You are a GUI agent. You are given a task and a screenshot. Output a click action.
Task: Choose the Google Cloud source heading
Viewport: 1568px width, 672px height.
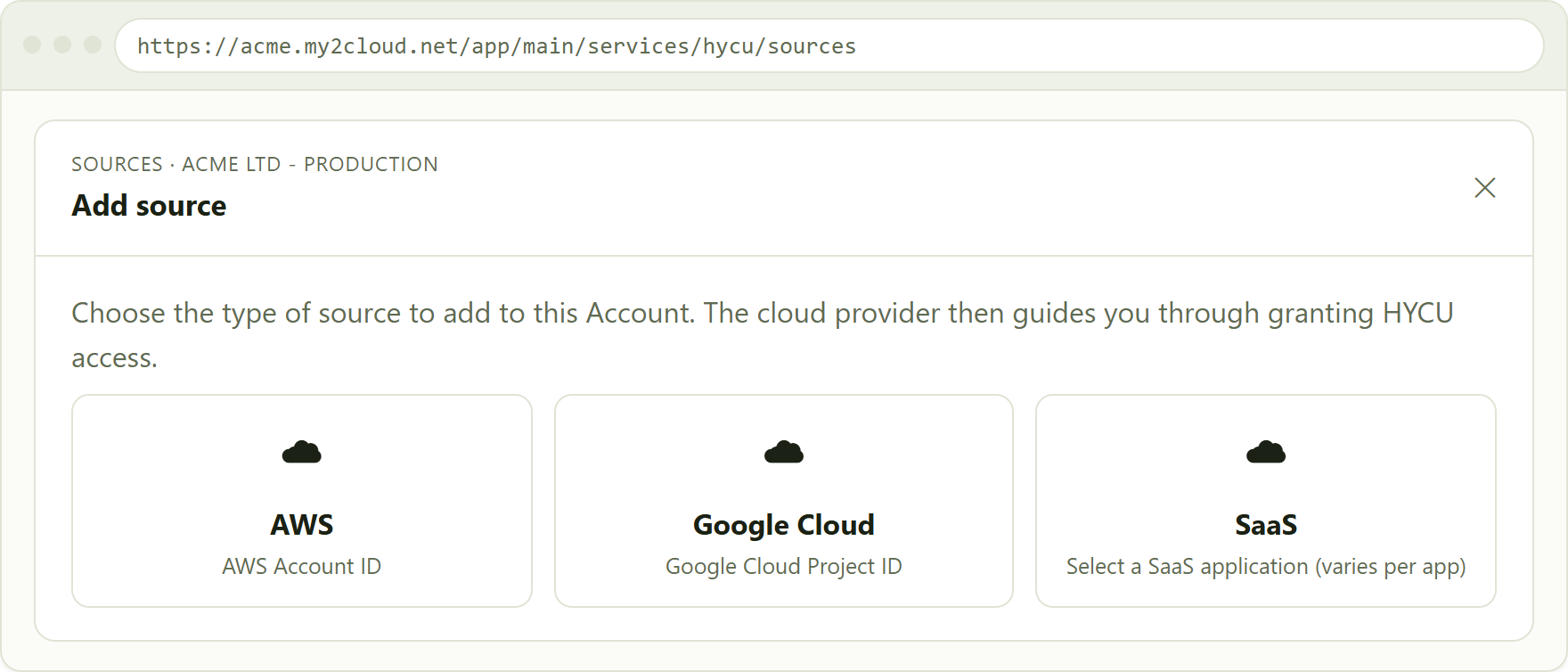tap(784, 525)
